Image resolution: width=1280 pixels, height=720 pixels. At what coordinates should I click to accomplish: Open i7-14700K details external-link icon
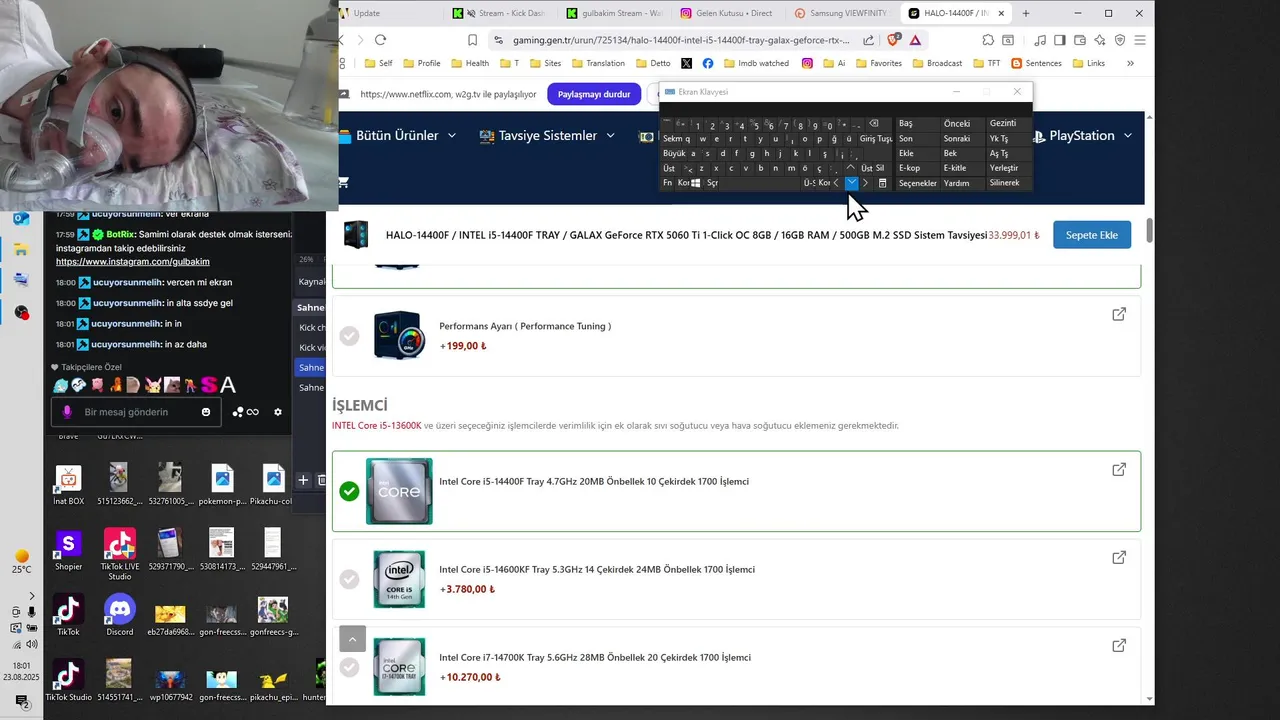[x=1119, y=646]
